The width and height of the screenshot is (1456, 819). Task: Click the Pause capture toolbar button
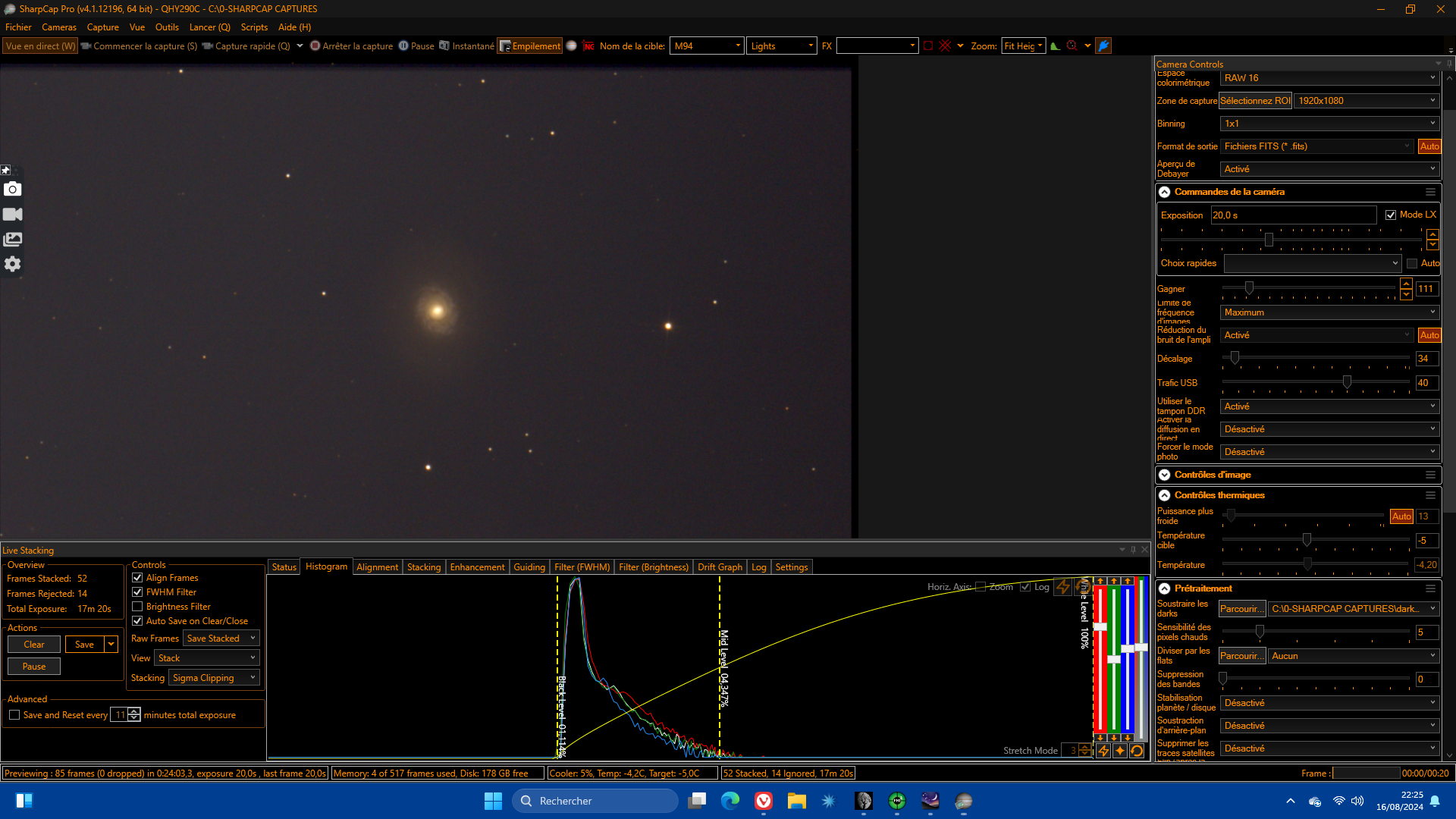416,46
